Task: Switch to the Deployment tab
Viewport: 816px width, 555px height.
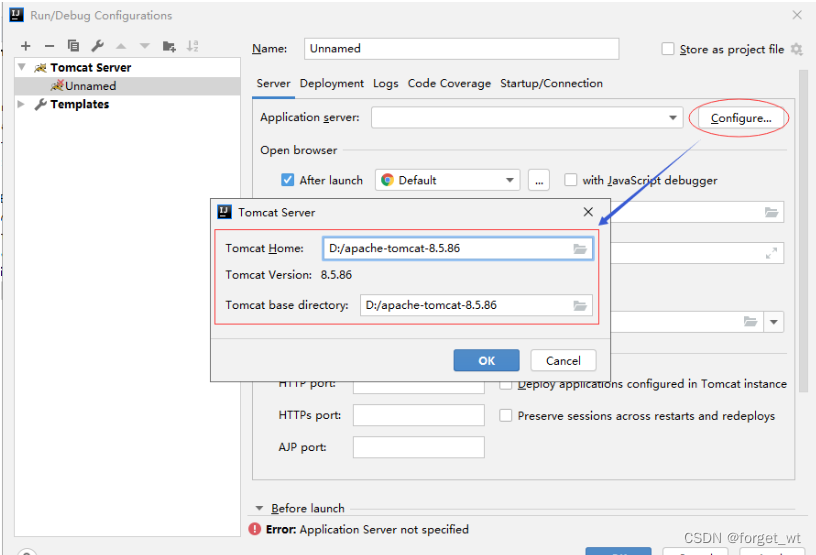Action: point(332,83)
